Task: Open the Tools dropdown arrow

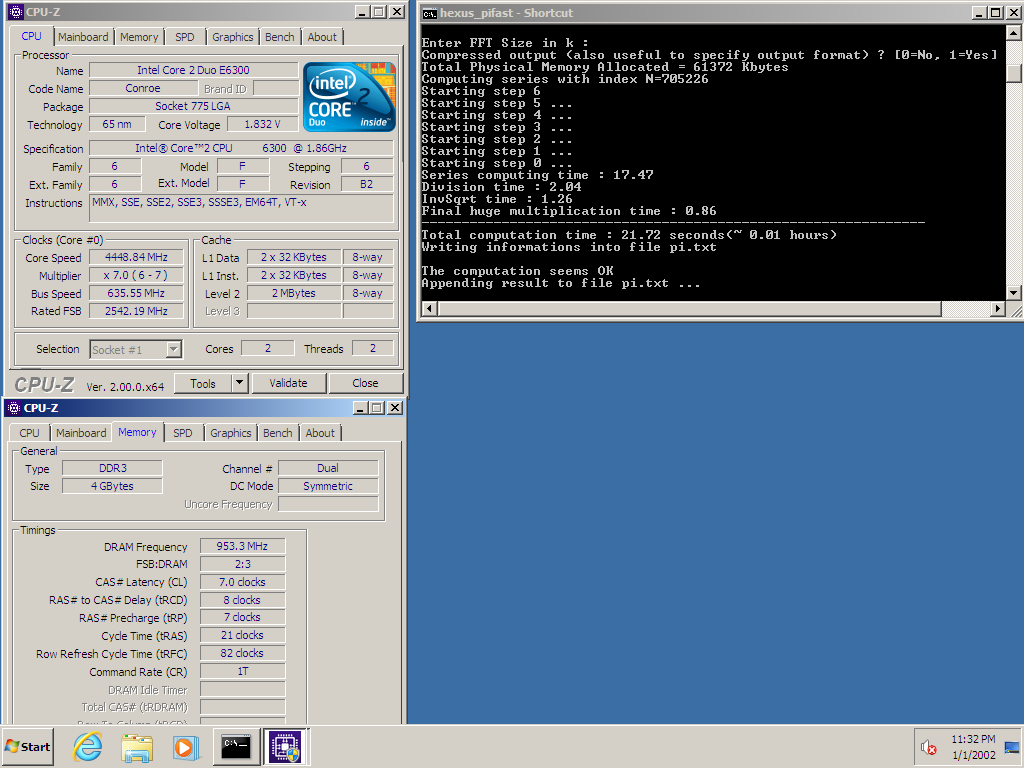Action: click(x=240, y=383)
